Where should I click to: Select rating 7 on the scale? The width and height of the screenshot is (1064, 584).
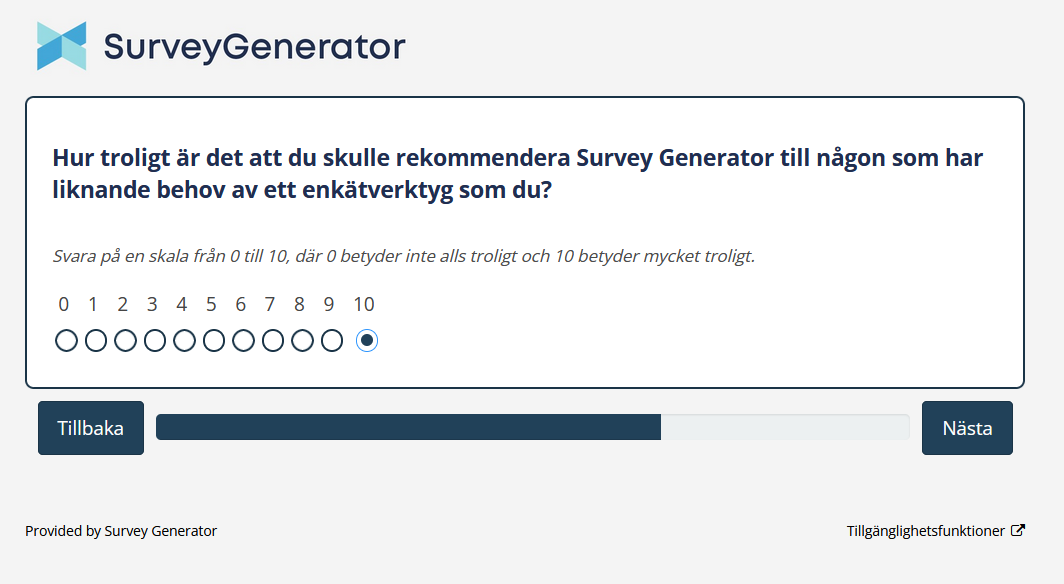(272, 340)
